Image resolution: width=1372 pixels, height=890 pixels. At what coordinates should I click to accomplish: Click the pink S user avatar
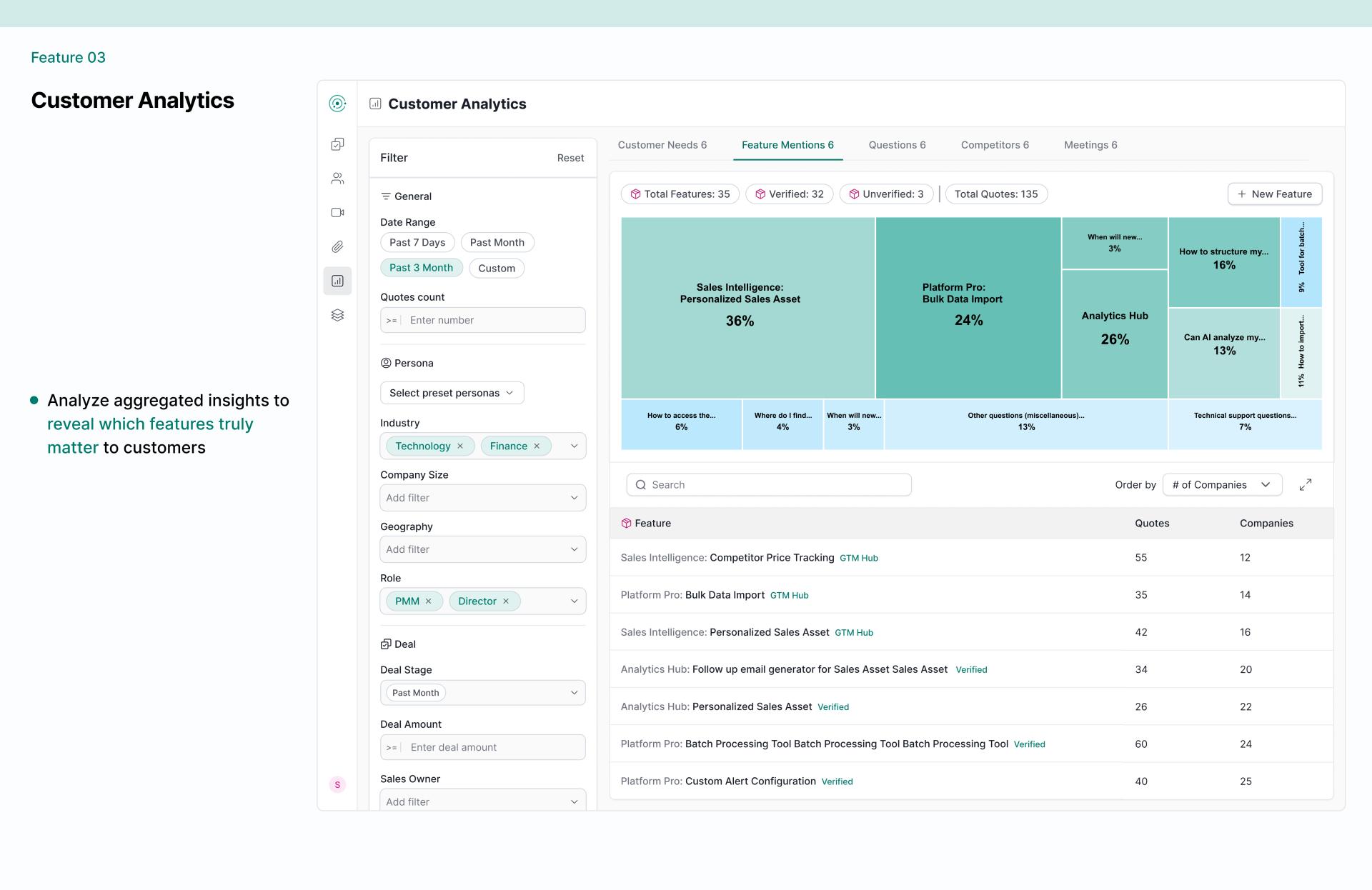tap(337, 785)
